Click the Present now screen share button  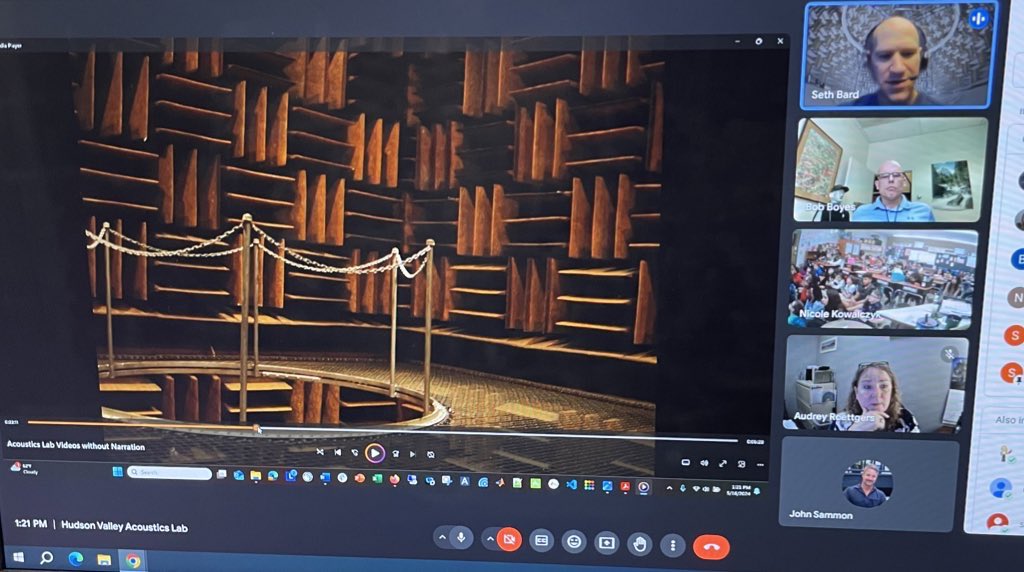[x=607, y=543]
